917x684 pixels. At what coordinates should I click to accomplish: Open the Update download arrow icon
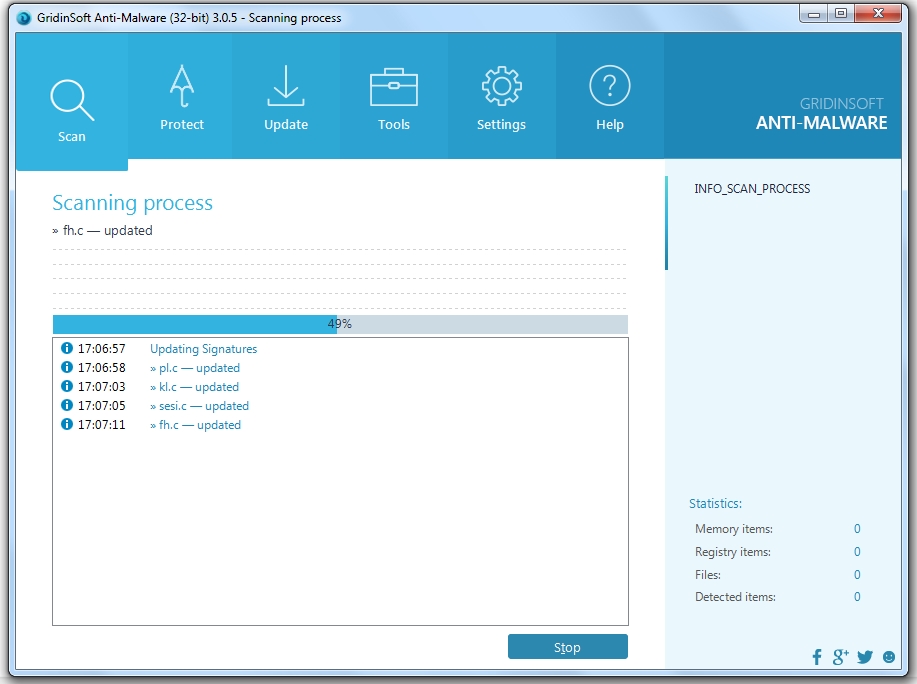[x=286, y=85]
